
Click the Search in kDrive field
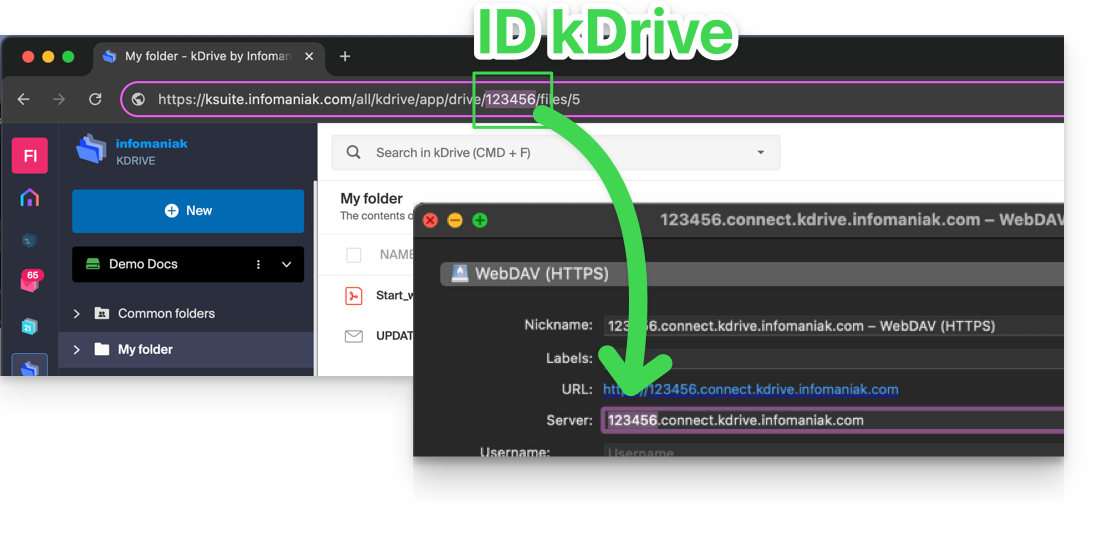click(x=556, y=152)
